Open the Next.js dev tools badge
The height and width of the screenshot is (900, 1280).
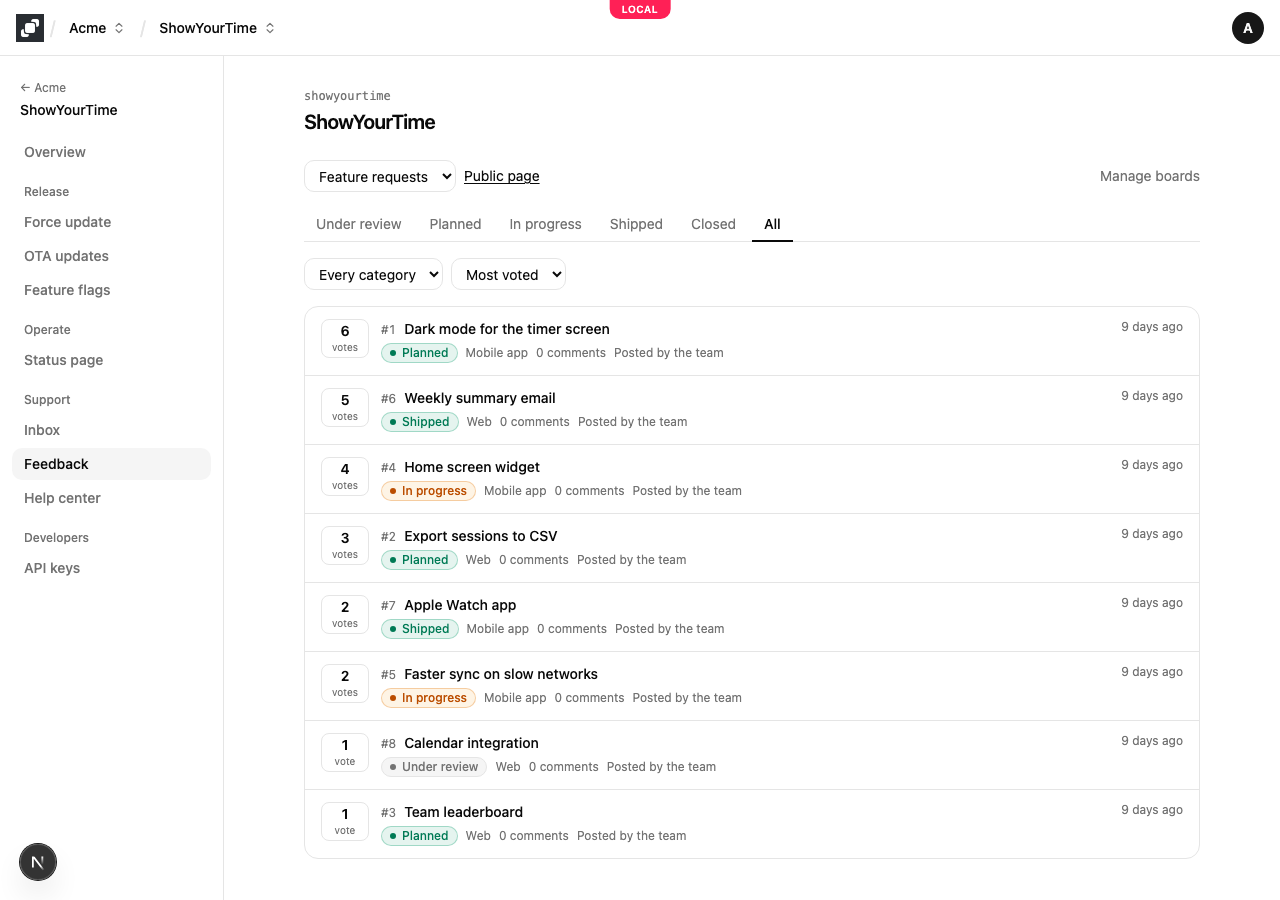pos(38,862)
